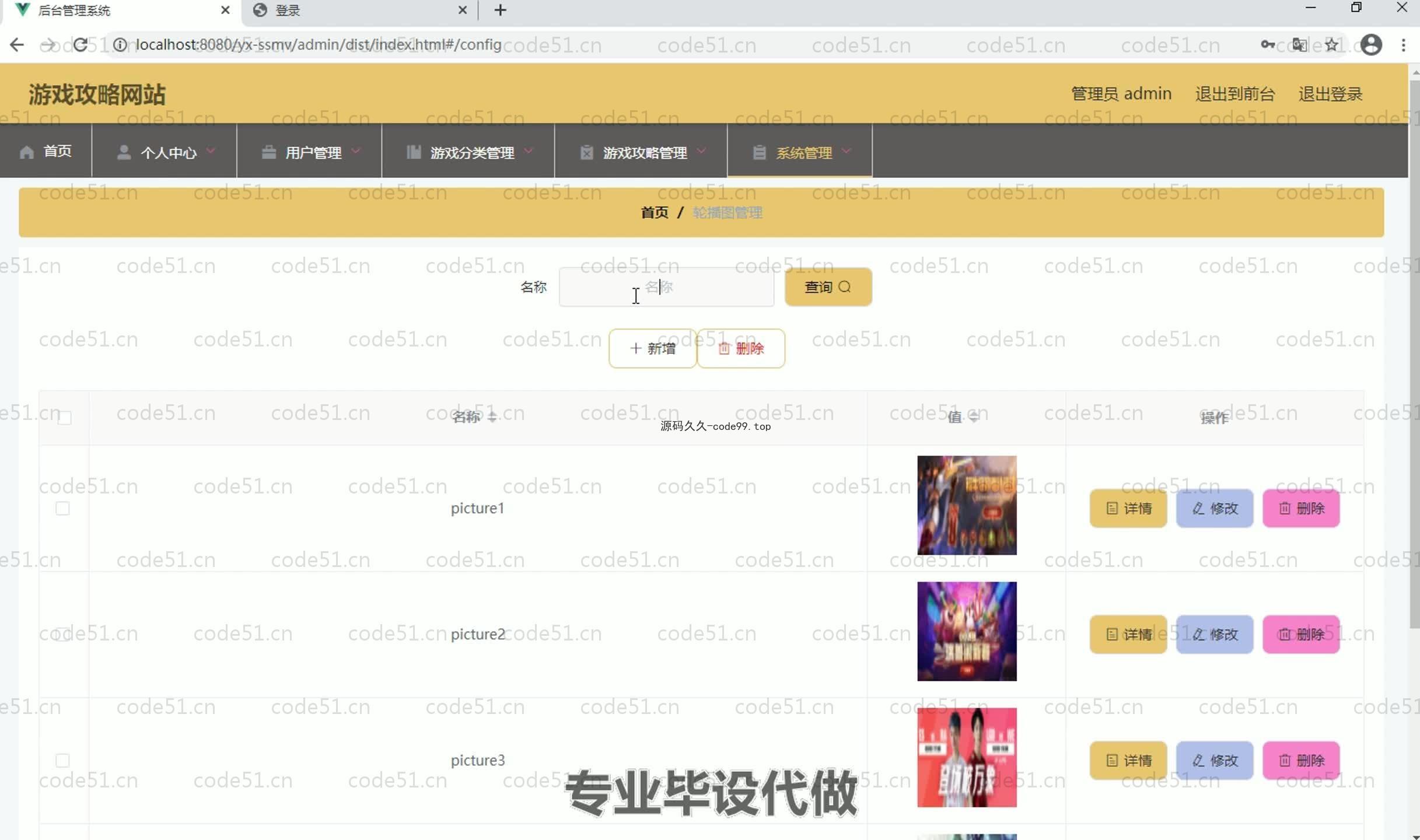
Task: Click the saved password key icon
Action: tap(1267, 45)
